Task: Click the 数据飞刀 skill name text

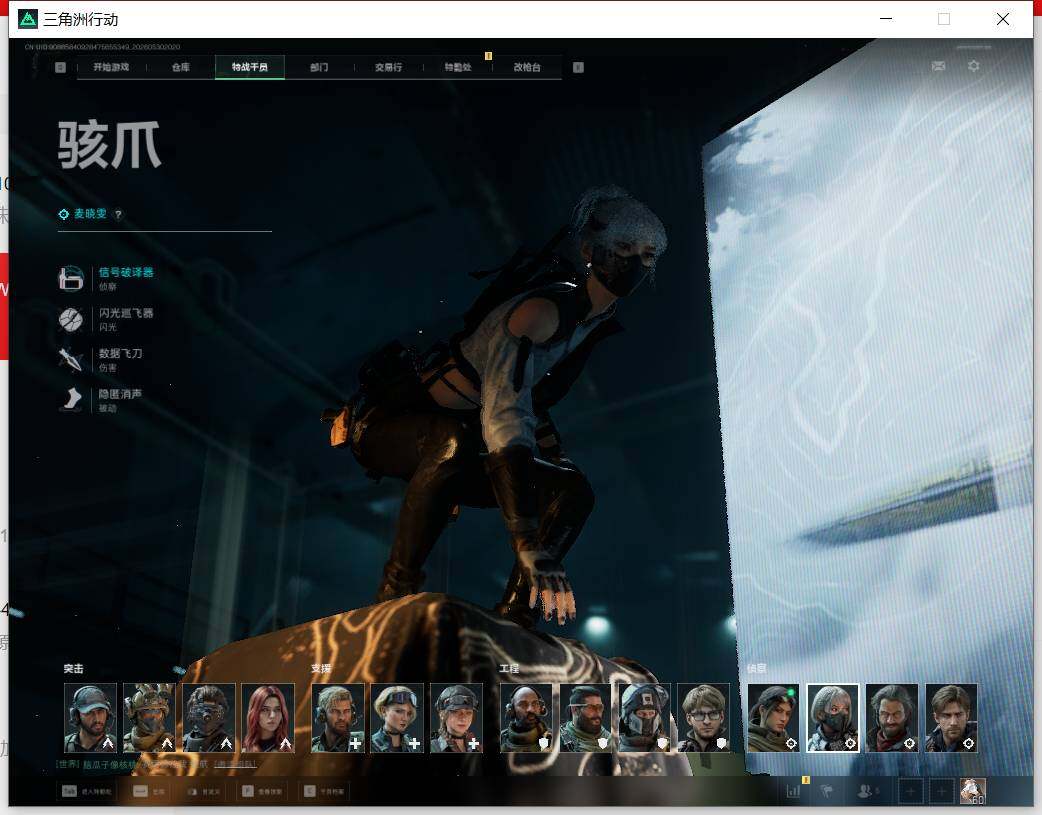Action: click(x=120, y=353)
